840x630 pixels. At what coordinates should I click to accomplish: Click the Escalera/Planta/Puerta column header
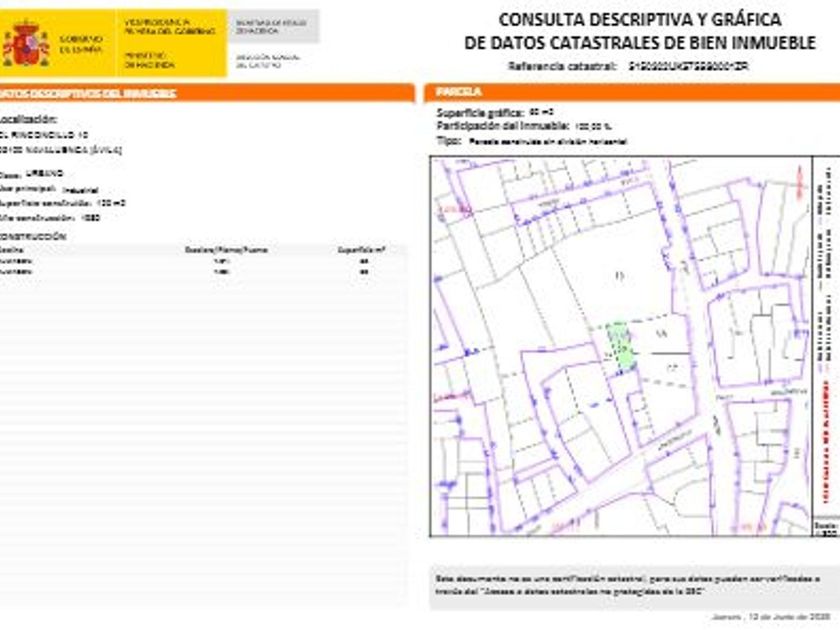(226, 250)
